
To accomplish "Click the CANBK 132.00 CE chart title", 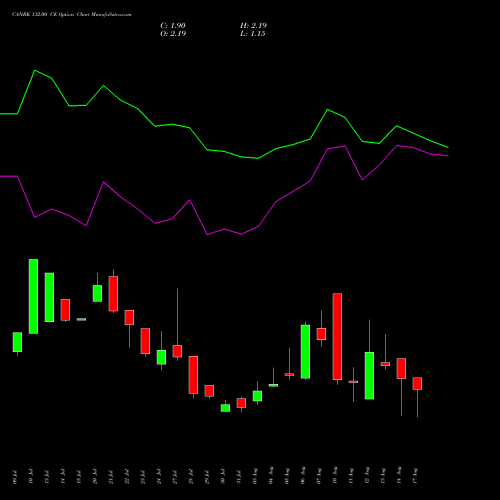I will coord(71,15).
